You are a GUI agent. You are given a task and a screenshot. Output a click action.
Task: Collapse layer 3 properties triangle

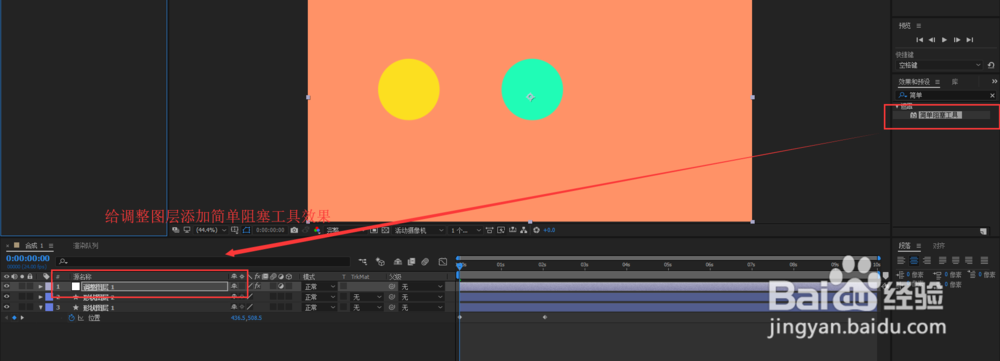pyautogui.click(x=41, y=307)
